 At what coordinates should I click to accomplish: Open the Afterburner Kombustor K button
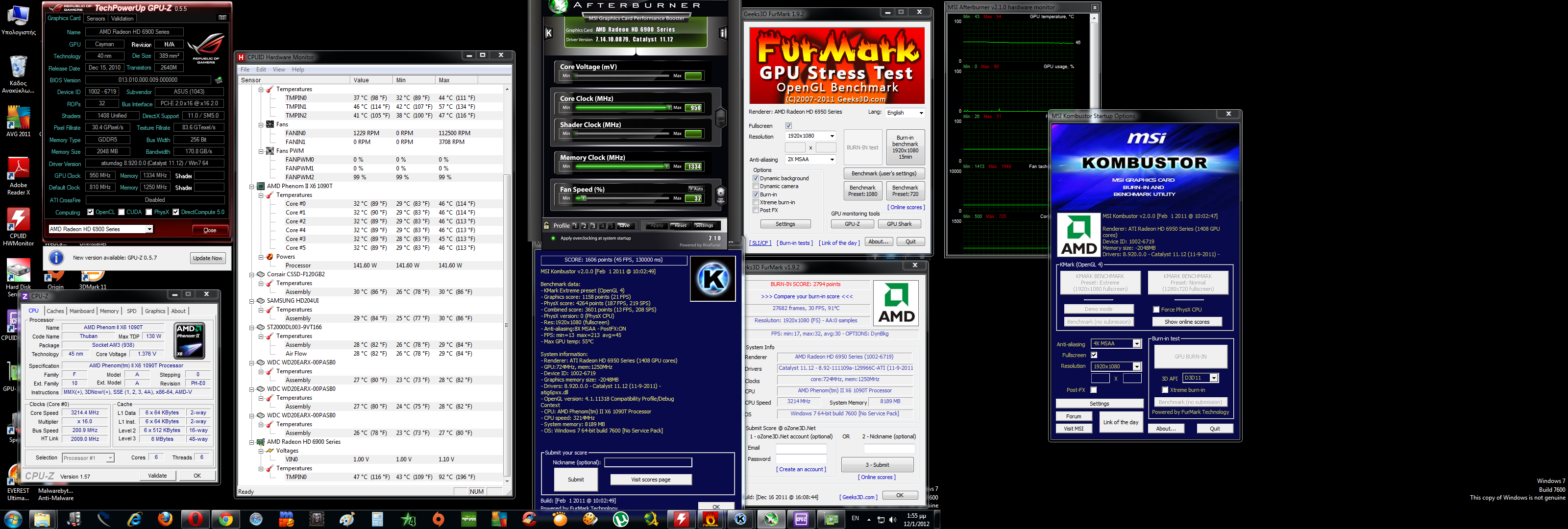548,33
